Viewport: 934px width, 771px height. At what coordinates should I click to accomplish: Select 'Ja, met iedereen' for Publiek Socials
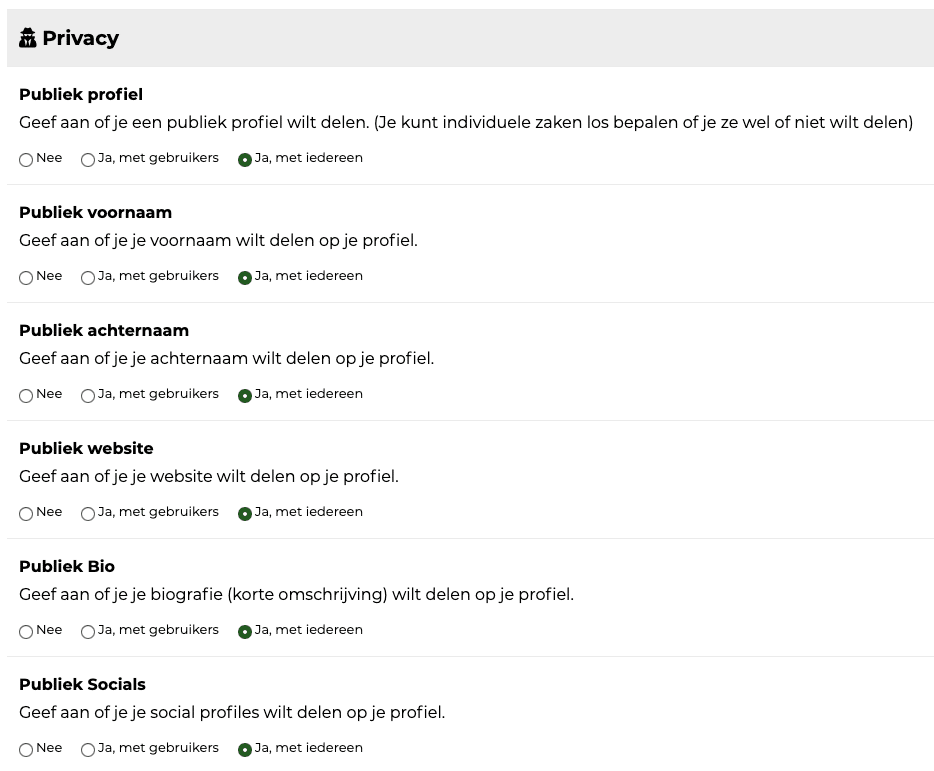click(245, 750)
